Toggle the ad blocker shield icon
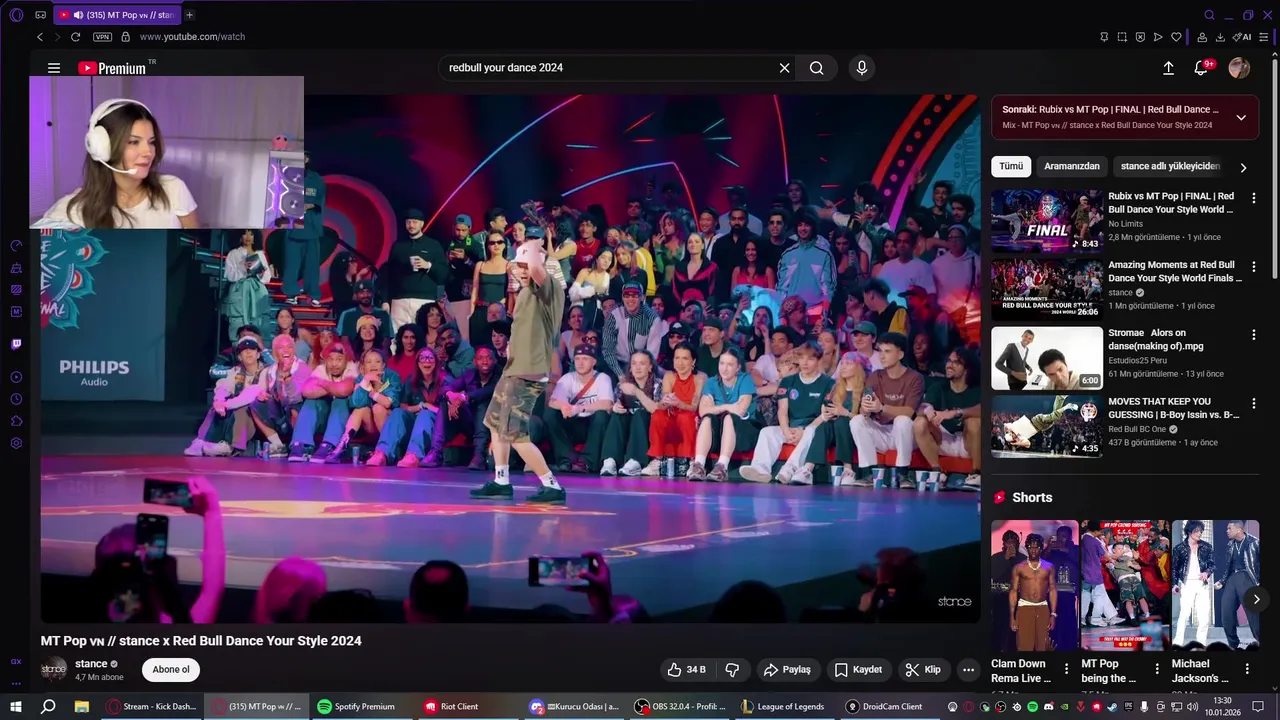This screenshot has height=720, width=1280. click(1140, 37)
